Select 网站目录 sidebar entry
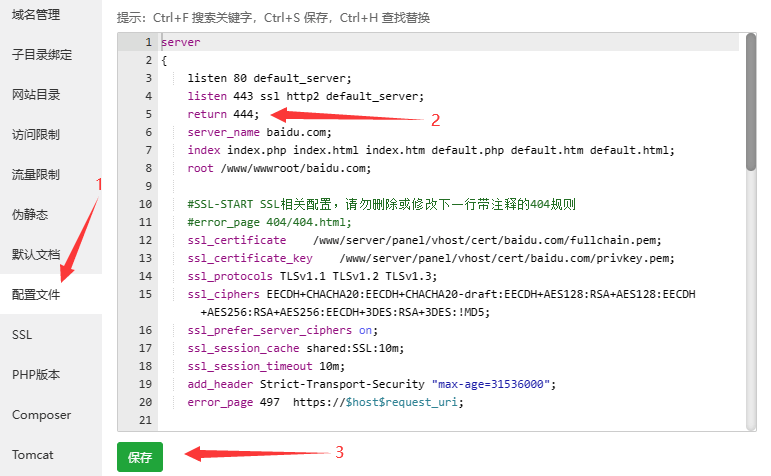 (36, 94)
